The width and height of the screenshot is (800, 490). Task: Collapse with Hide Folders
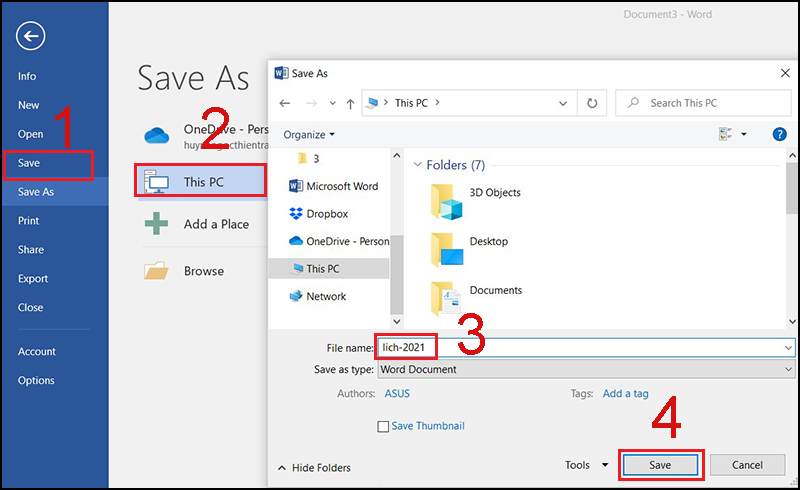(x=314, y=468)
